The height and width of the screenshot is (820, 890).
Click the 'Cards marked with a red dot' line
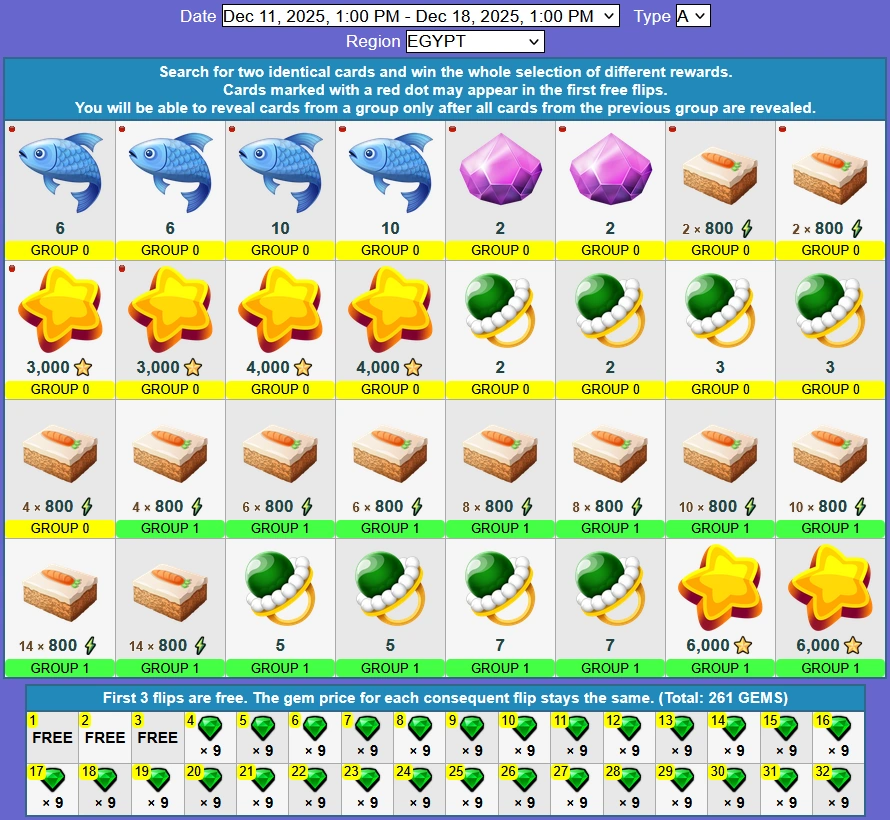pyautogui.click(x=446, y=90)
